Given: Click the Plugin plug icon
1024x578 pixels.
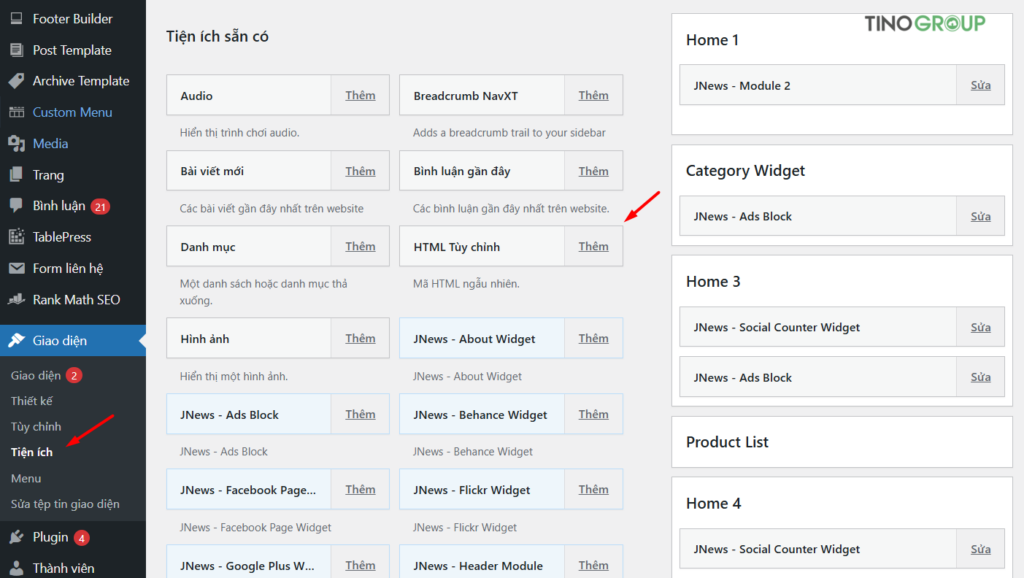Looking at the screenshot, I should (x=16, y=538).
